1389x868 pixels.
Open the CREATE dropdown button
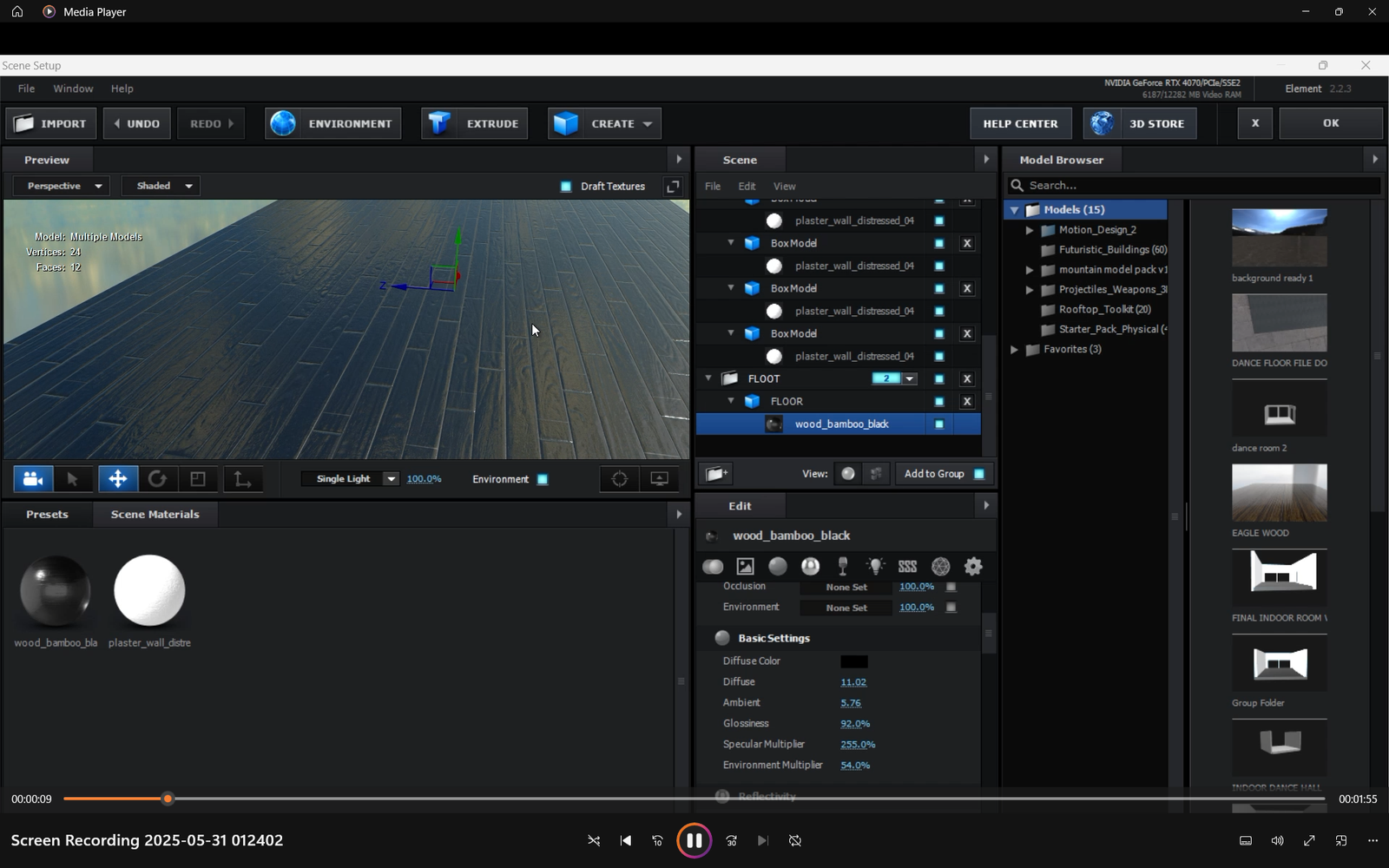(x=604, y=123)
